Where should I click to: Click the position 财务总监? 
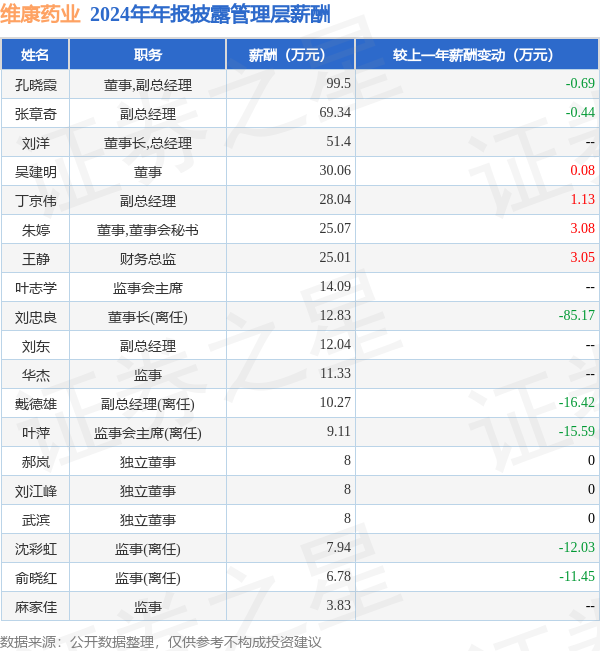coord(148,259)
